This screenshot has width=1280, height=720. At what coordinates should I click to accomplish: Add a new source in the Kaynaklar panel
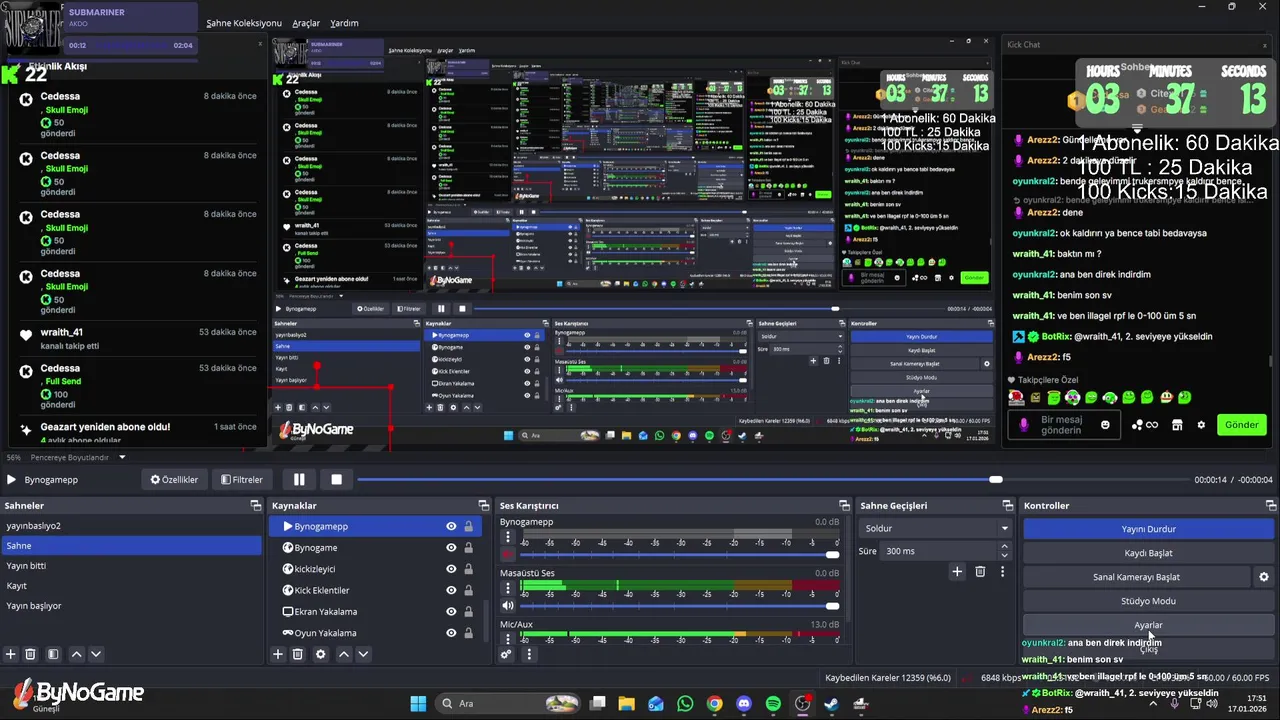(278, 654)
